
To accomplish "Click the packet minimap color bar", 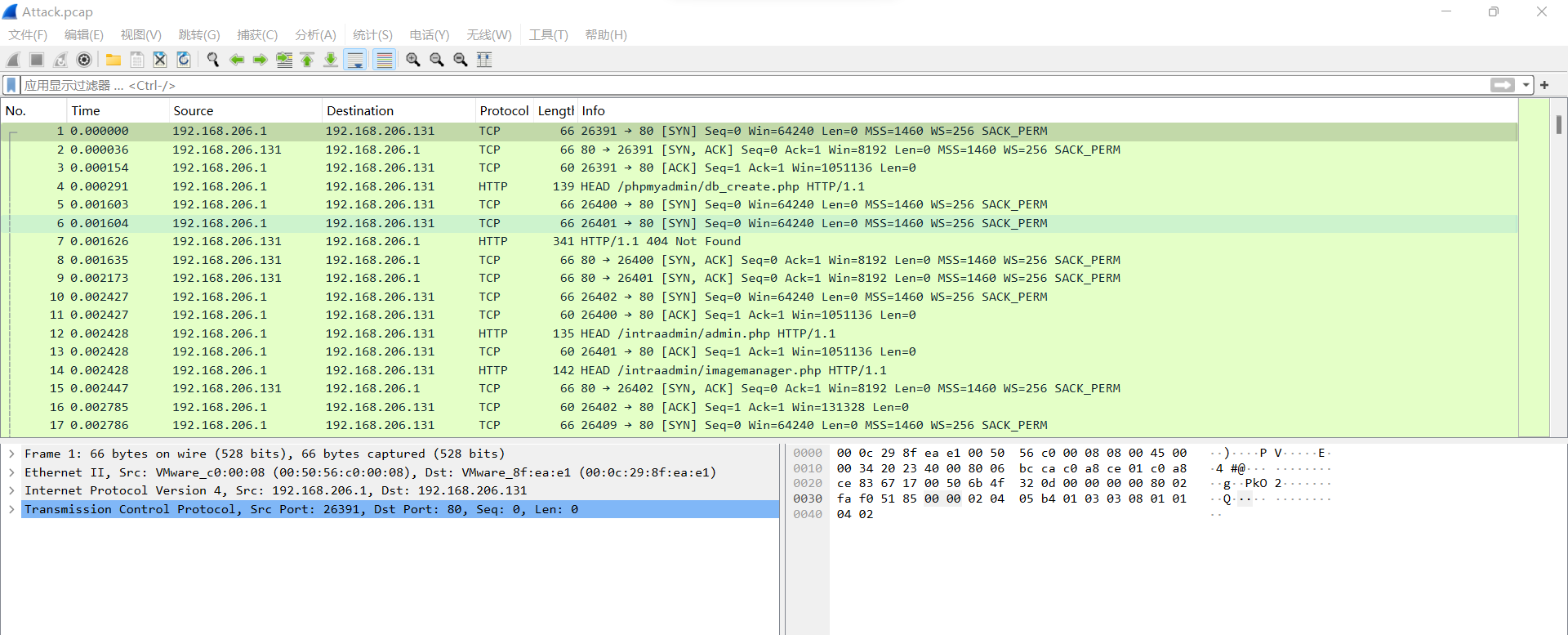I will point(1535,268).
